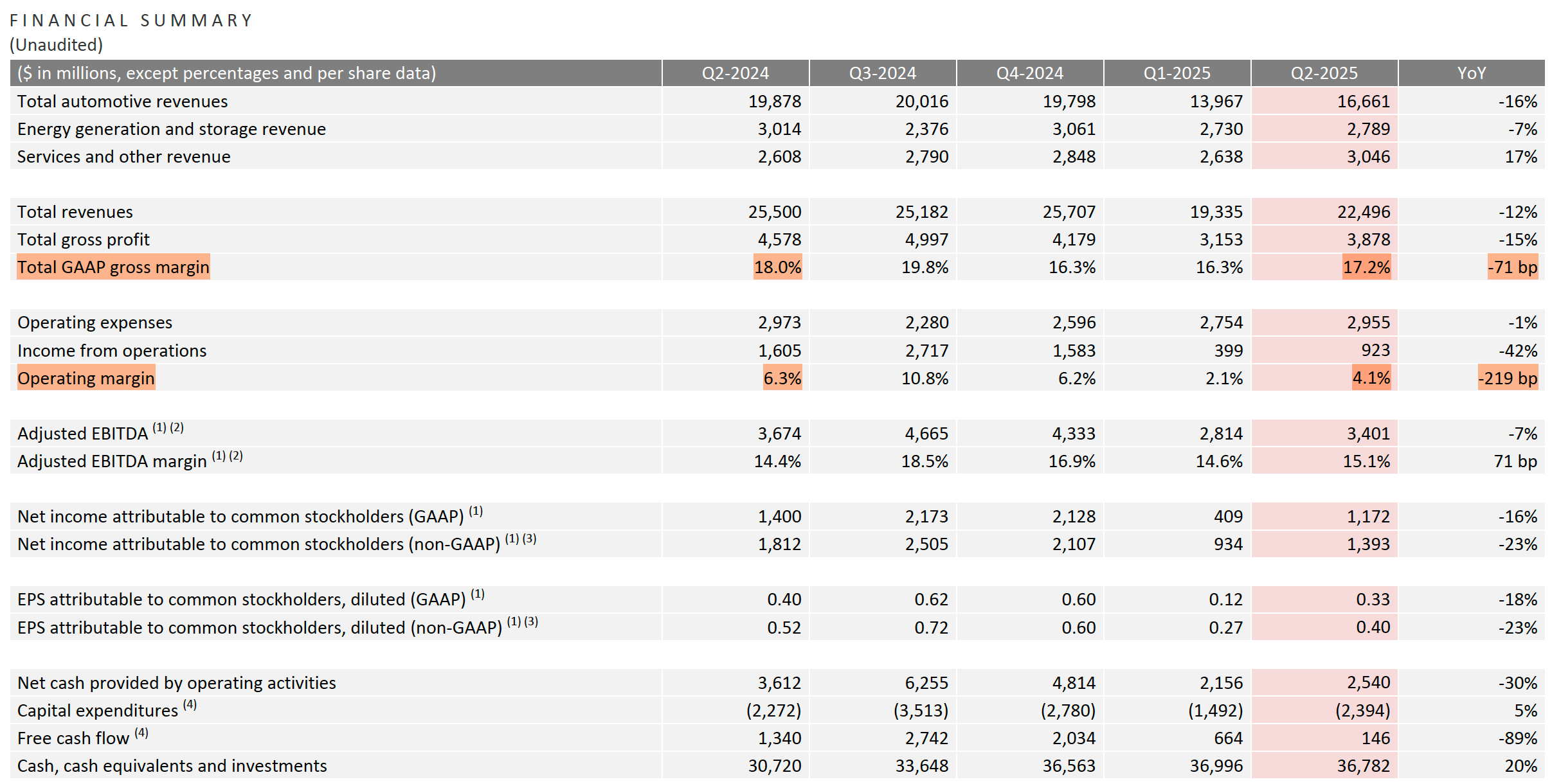Select the highlighted 6.3% operating margin cell
This screenshot has height=784, width=1561.
pyautogui.click(x=782, y=379)
